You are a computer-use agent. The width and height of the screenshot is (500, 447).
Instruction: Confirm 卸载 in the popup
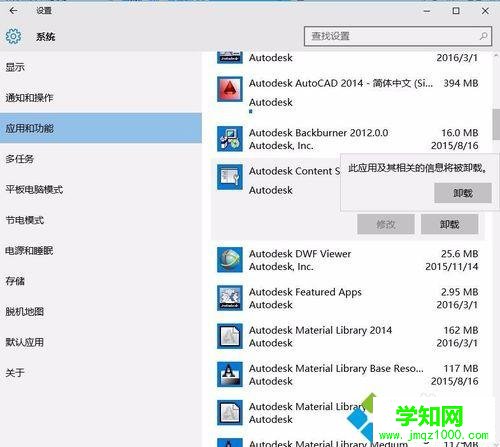pos(463,193)
